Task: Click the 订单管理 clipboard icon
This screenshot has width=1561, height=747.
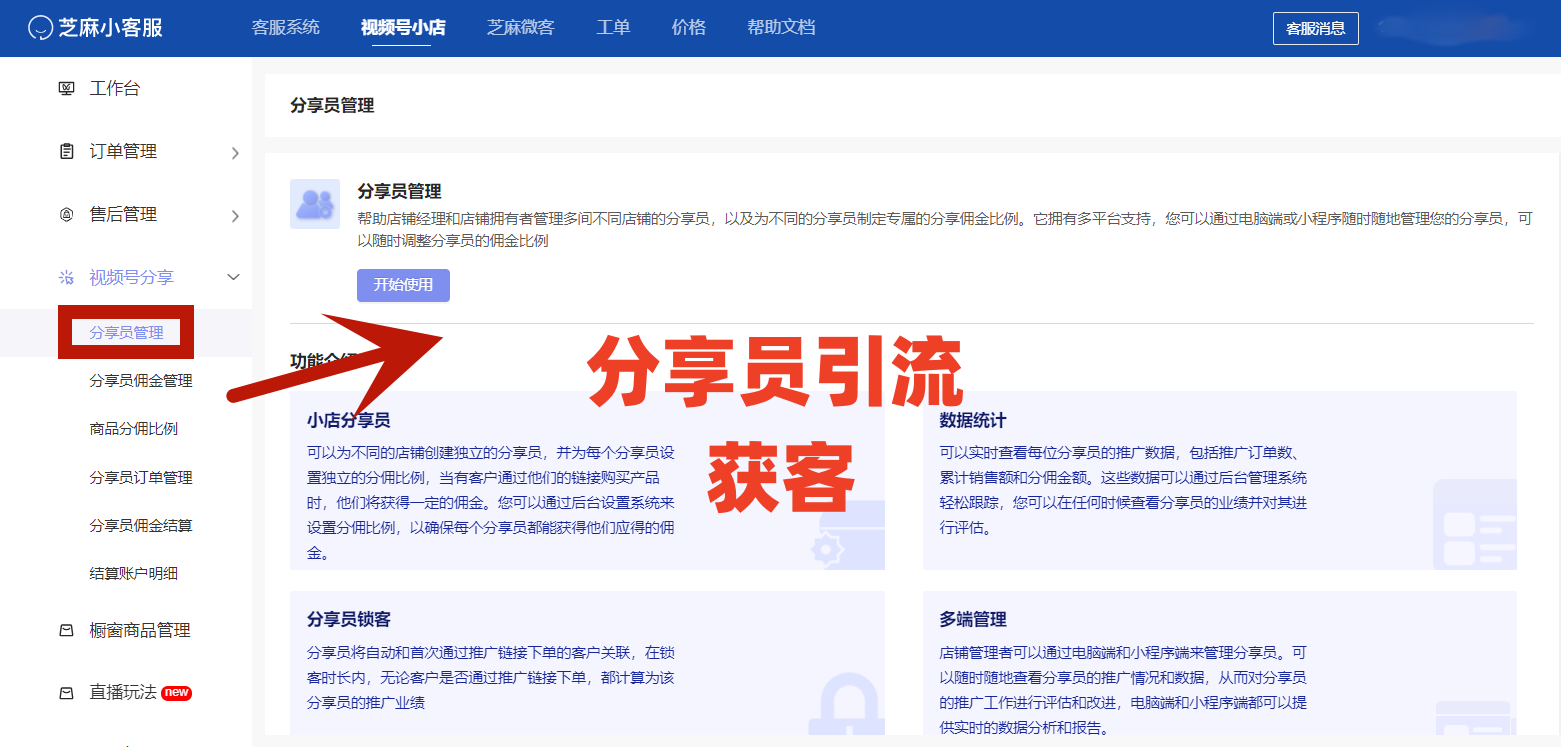Action: [x=67, y=152]
